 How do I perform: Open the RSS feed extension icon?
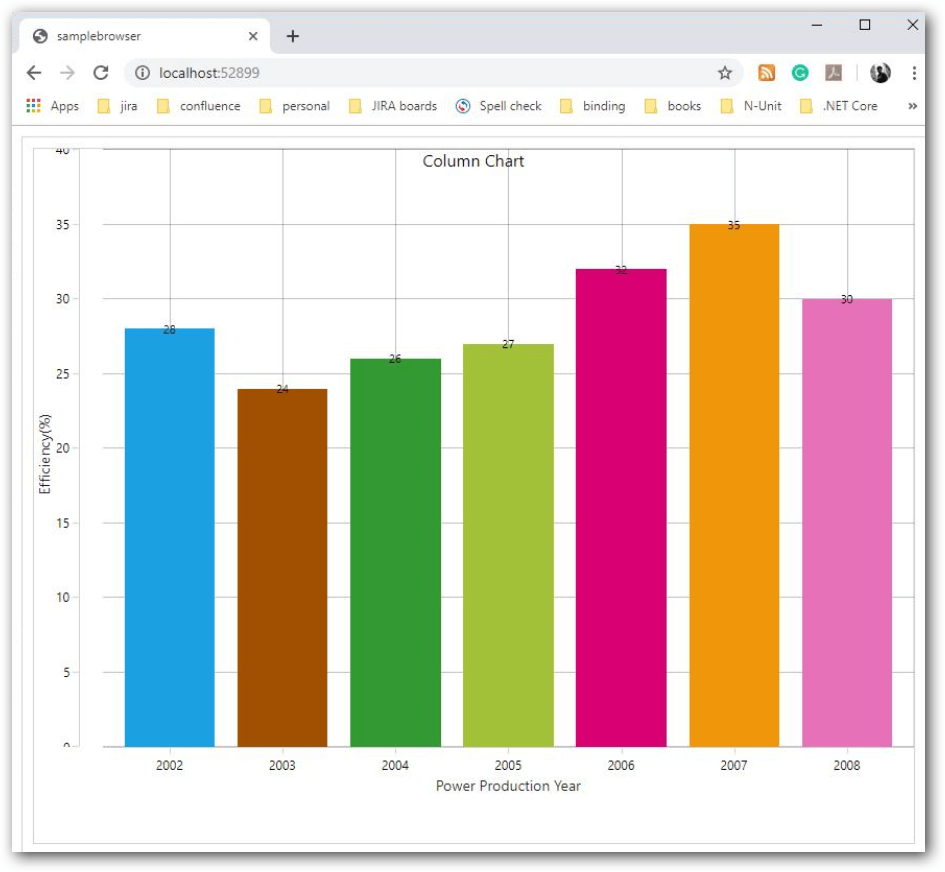coord(767,73)
